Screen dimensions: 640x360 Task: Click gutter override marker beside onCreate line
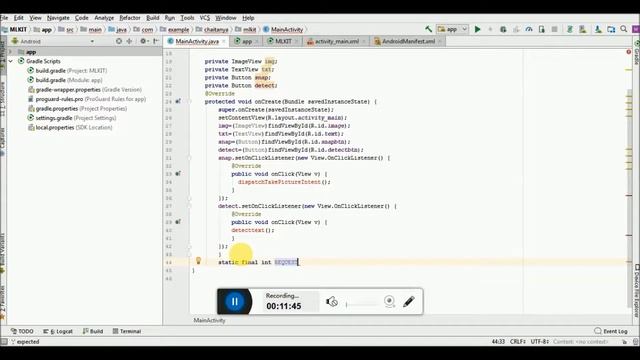click(x=178, y=101)
